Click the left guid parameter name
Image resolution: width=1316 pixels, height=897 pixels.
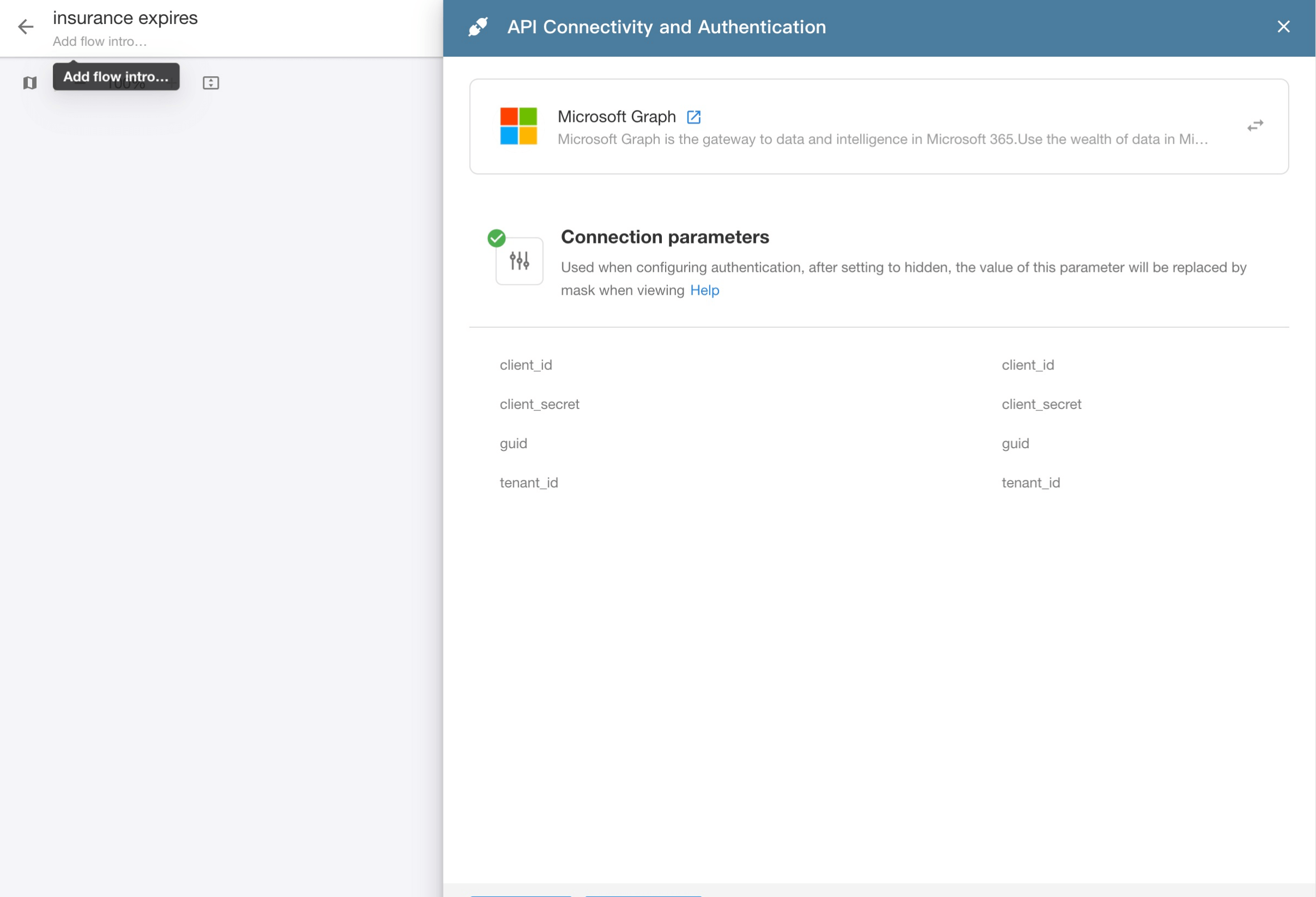point(513,443)
